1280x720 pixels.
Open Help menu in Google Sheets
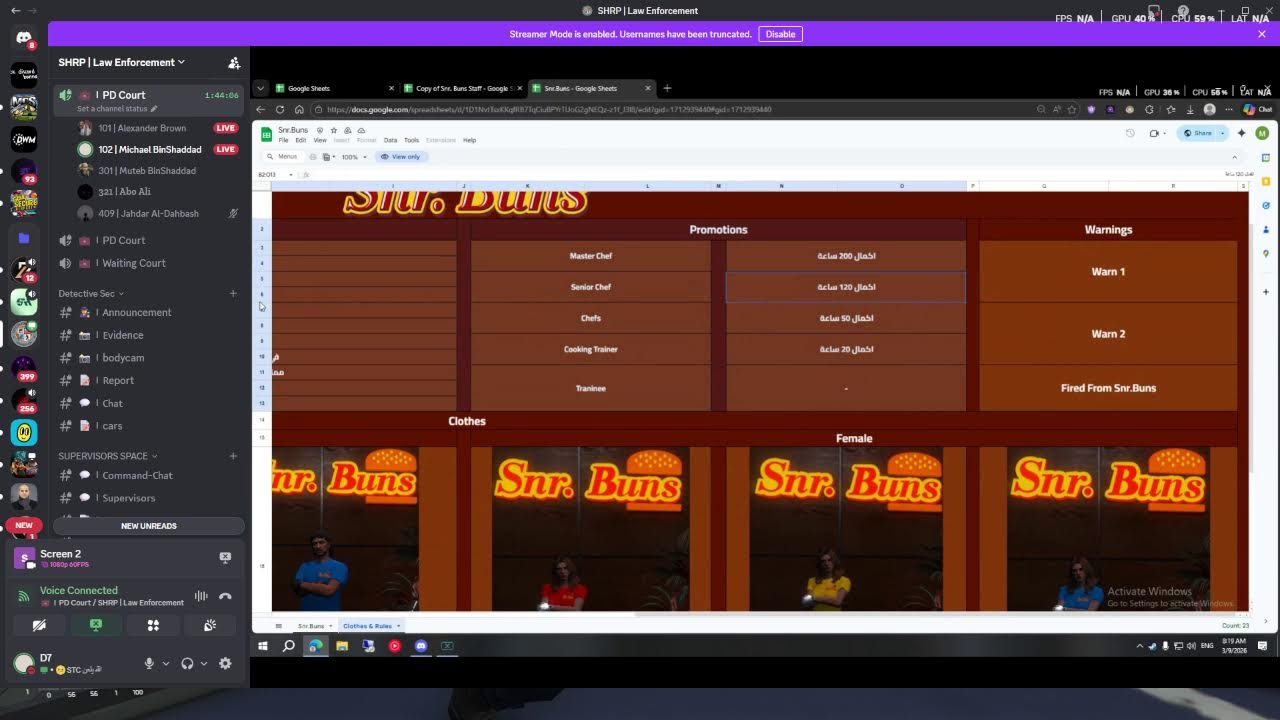[469, 140]
